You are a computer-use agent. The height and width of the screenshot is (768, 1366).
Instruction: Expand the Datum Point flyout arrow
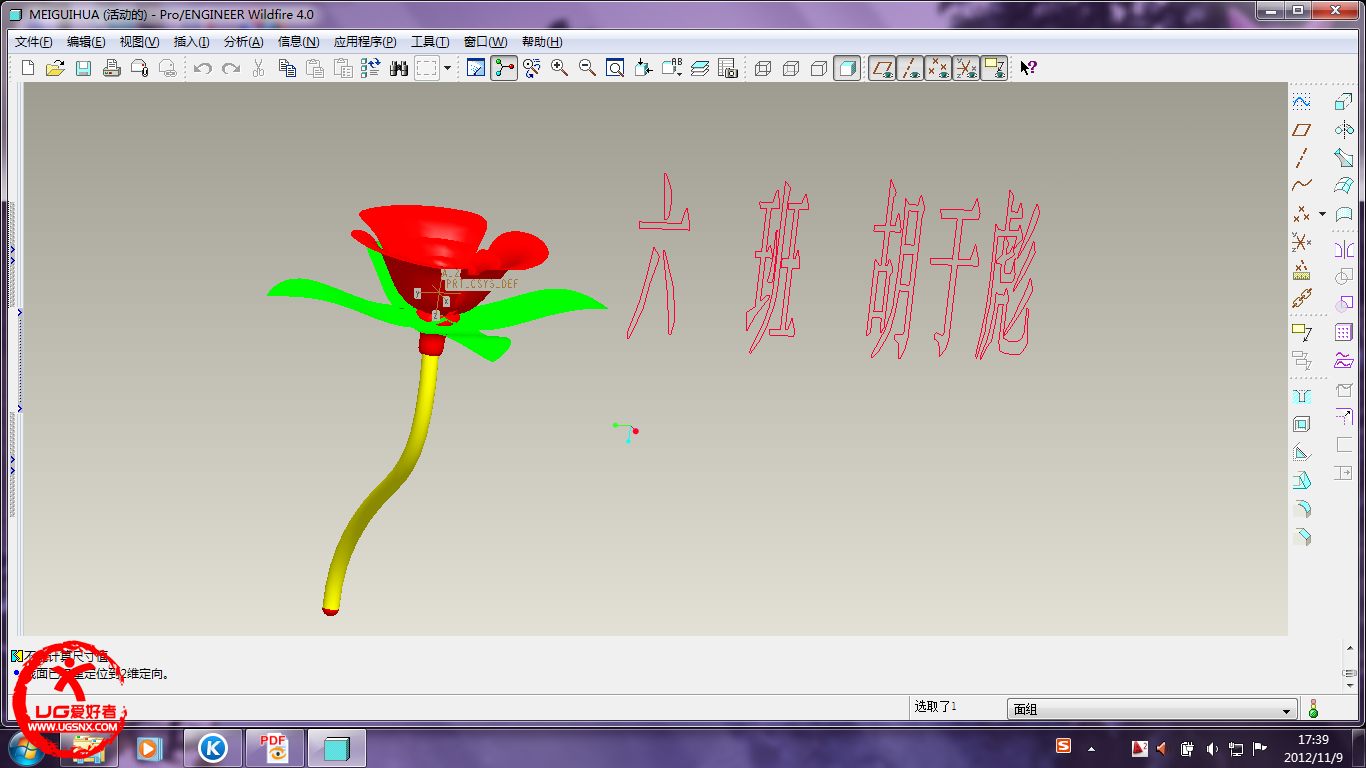pyautogui.click(x=1322, y=214)
